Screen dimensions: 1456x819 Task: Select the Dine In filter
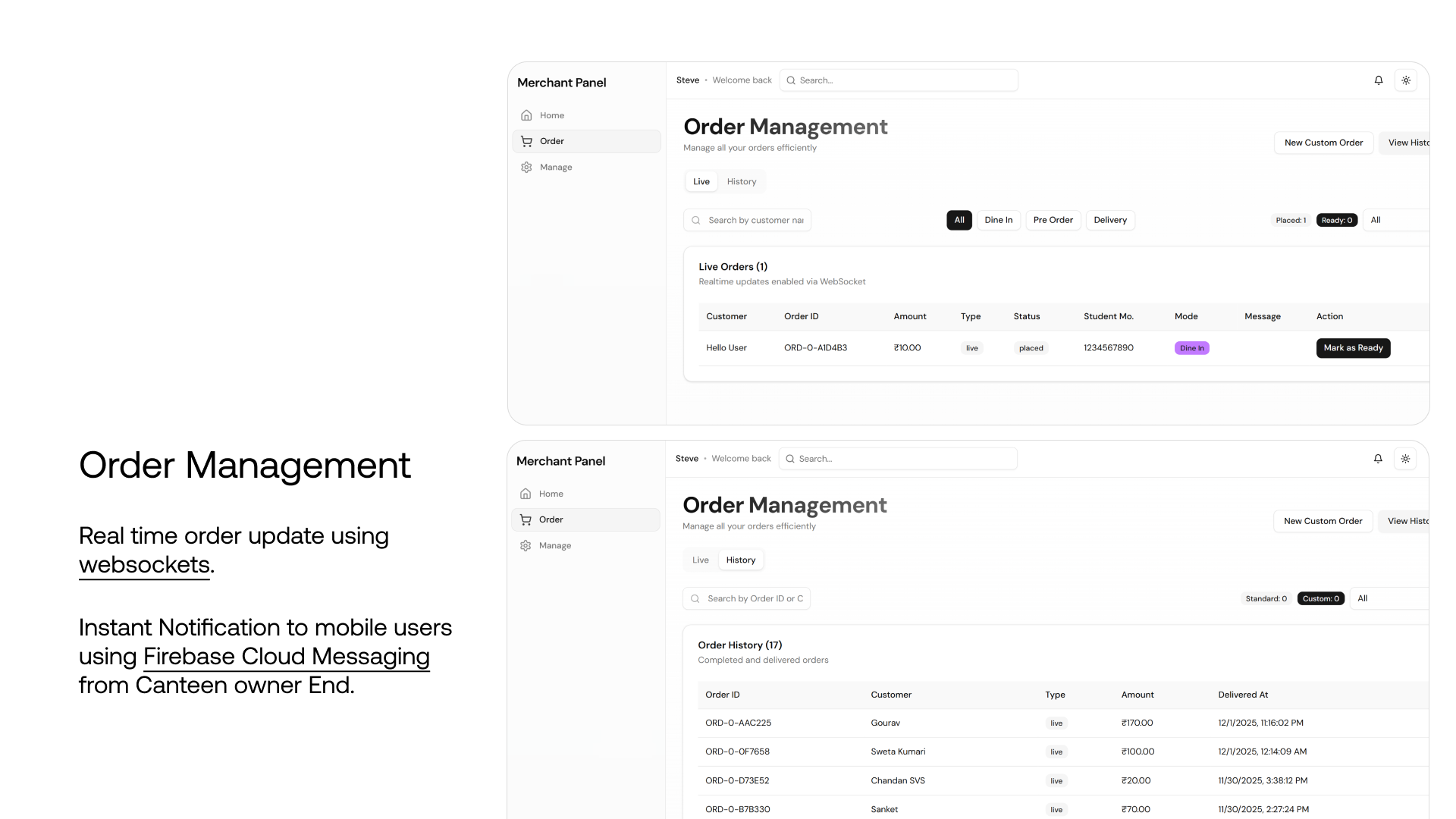pyautogui.click(x=998, y=221)
